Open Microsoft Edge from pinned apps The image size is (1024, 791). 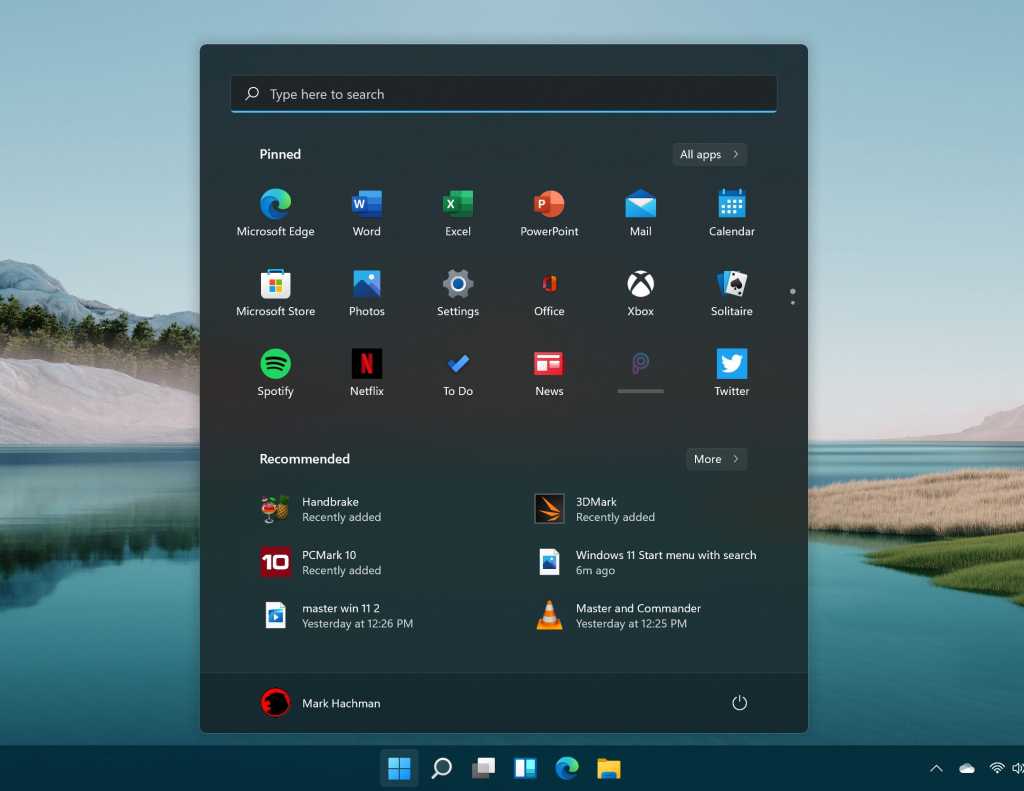[275, 213]
